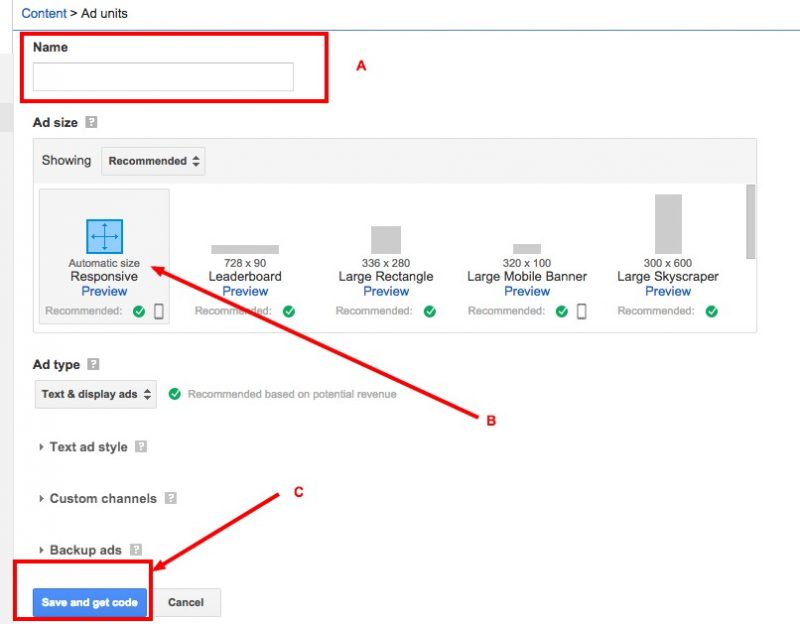Select the Automatic size Responsive icon
The image size is (800, 624).
tap(104, 236)
